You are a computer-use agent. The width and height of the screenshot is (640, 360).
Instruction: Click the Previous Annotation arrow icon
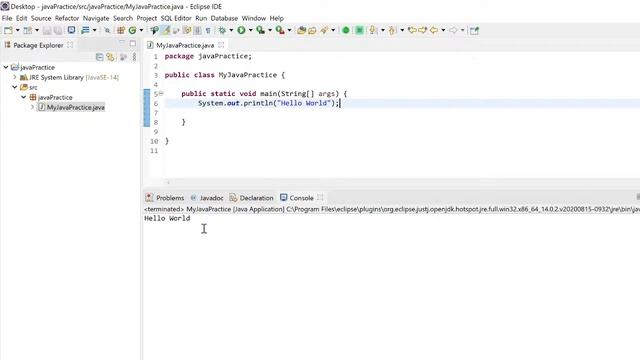(392, 30)
